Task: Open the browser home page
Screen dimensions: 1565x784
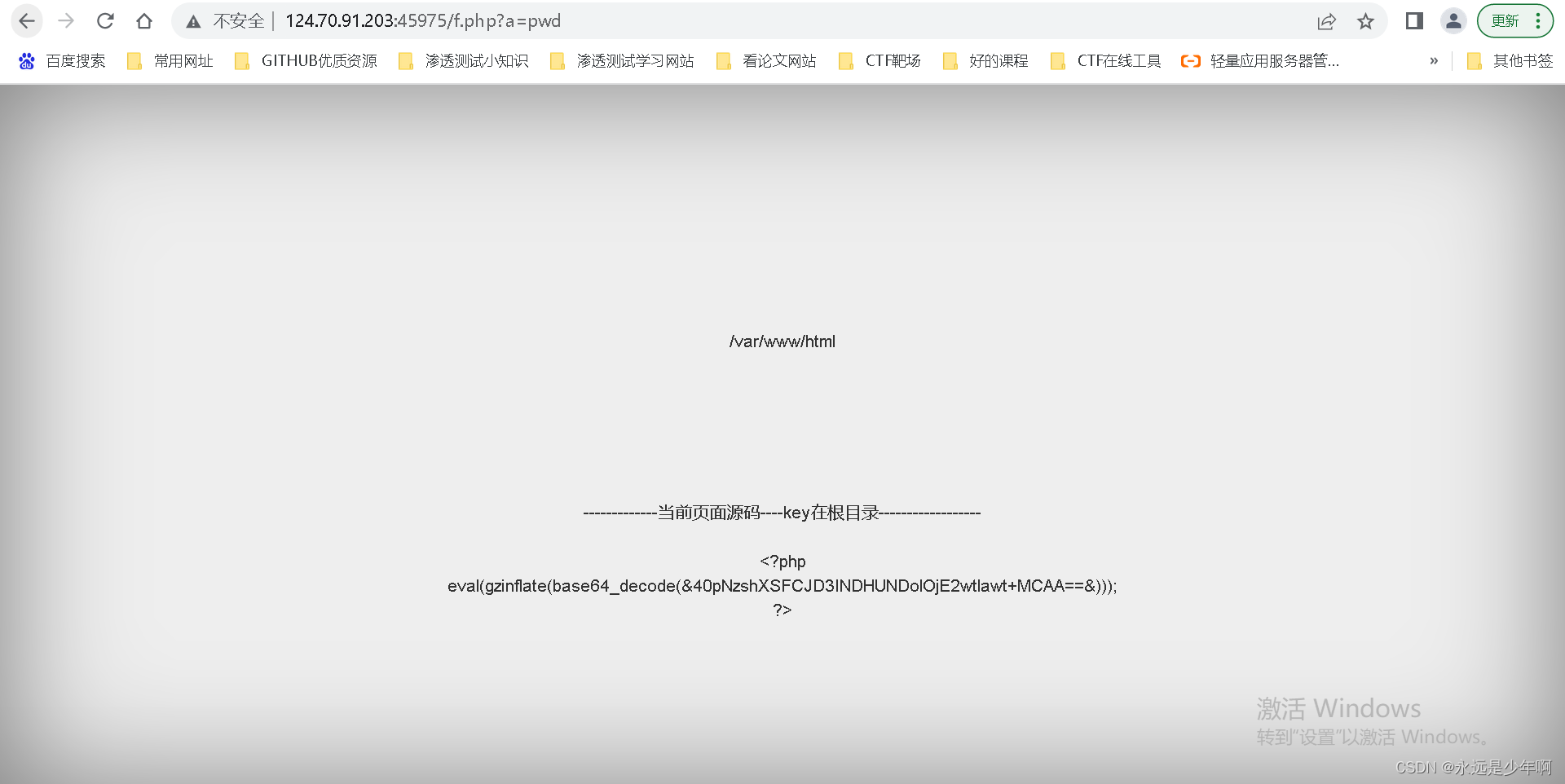Action: 144,21
